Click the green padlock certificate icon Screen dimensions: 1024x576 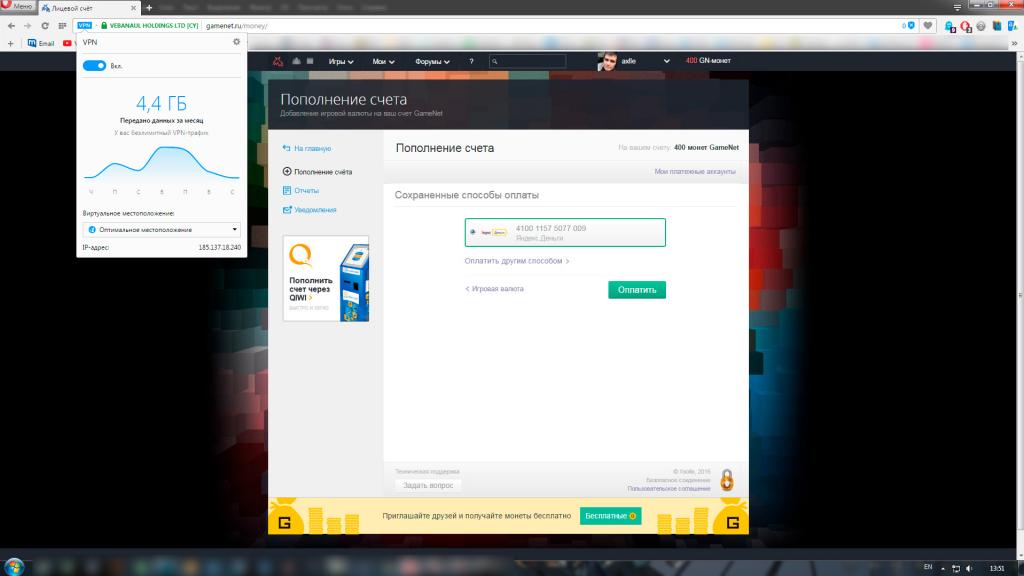(x=104, y=25)
